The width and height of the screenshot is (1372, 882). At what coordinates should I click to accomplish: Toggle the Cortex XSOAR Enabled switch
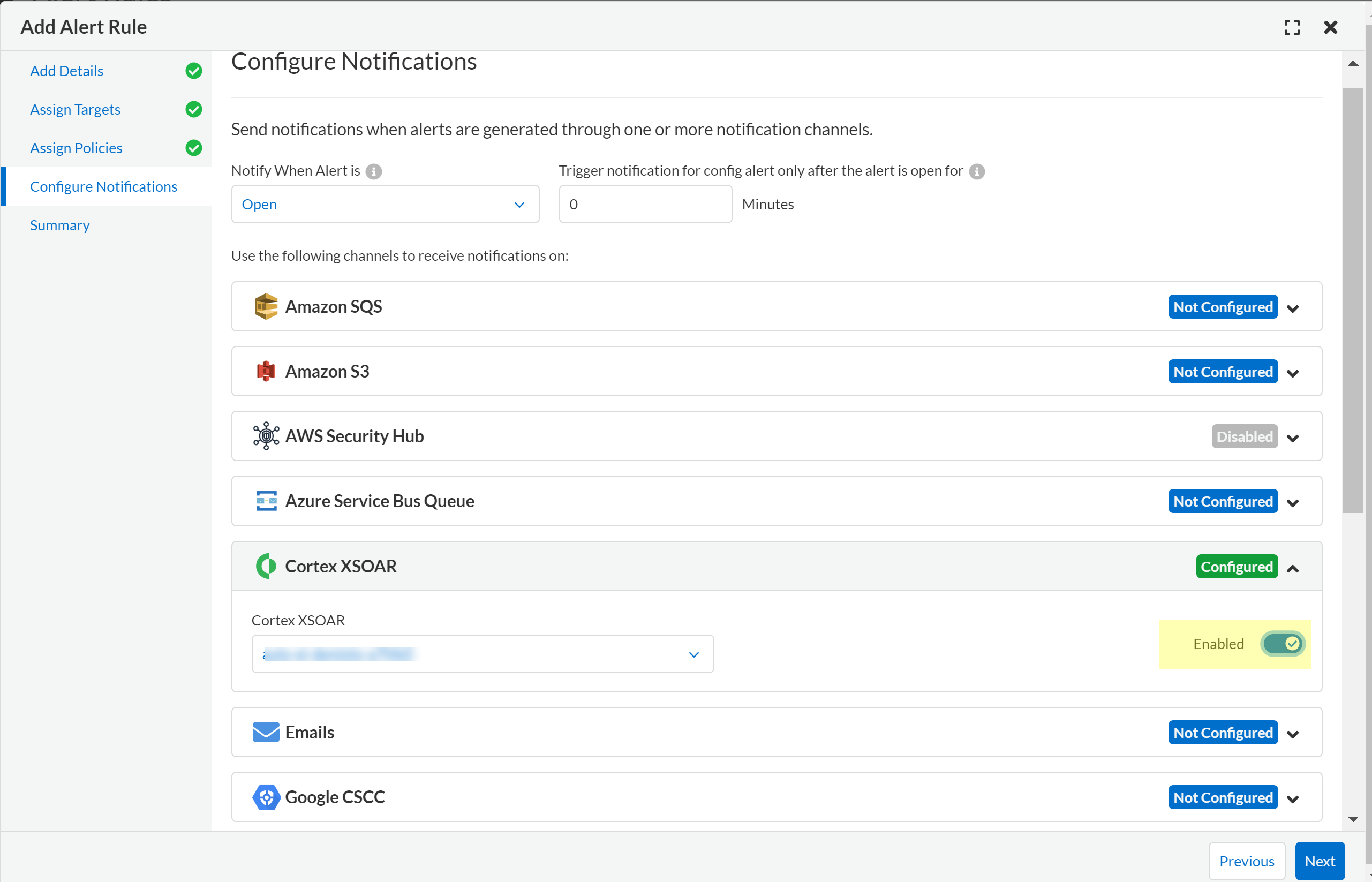pos(1283,644)
